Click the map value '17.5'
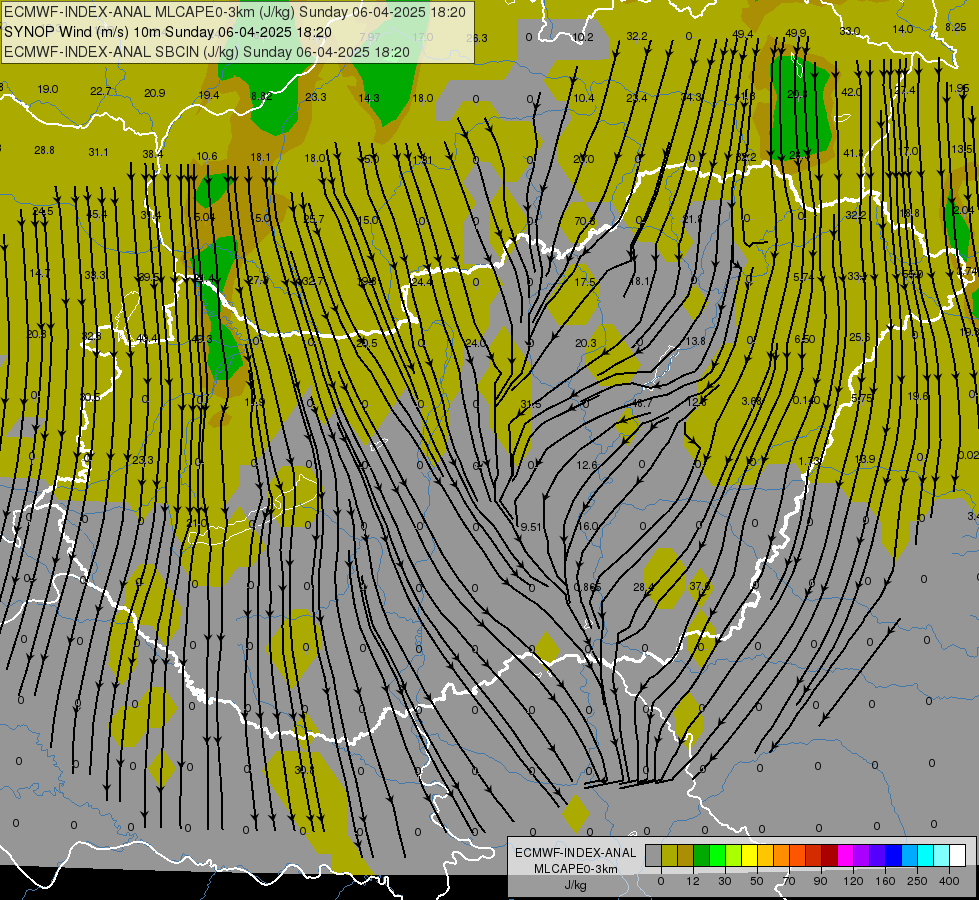This screenshot has width=979, height=900. tap(585, 282)
